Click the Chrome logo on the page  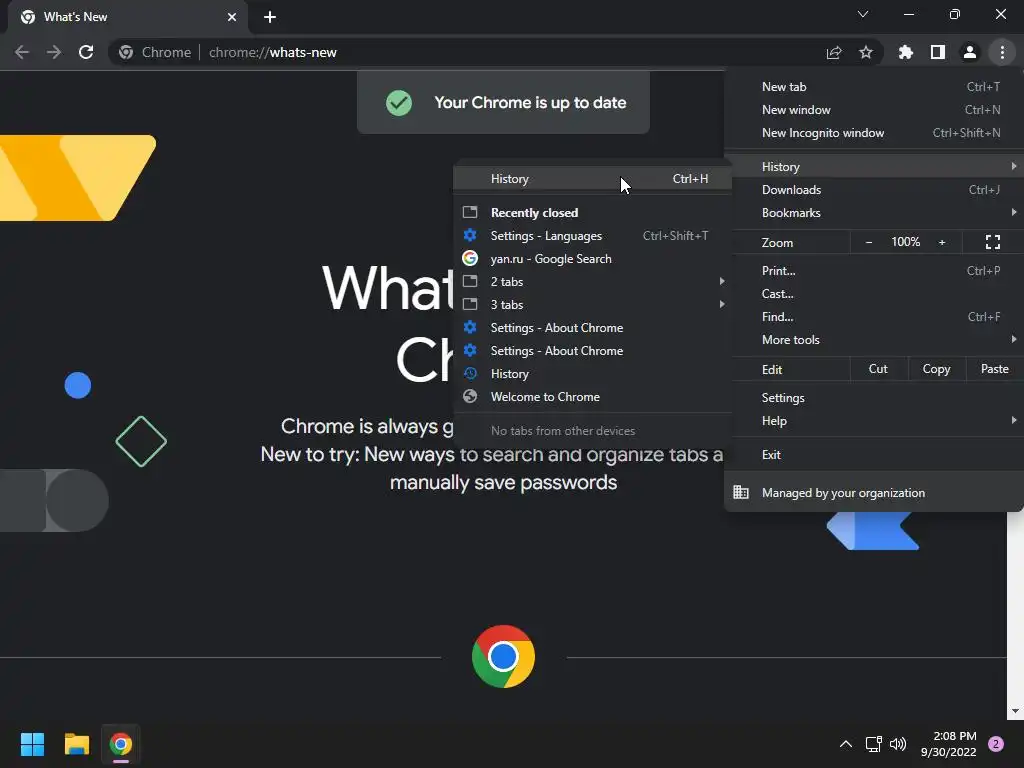[x=503, y=656]
